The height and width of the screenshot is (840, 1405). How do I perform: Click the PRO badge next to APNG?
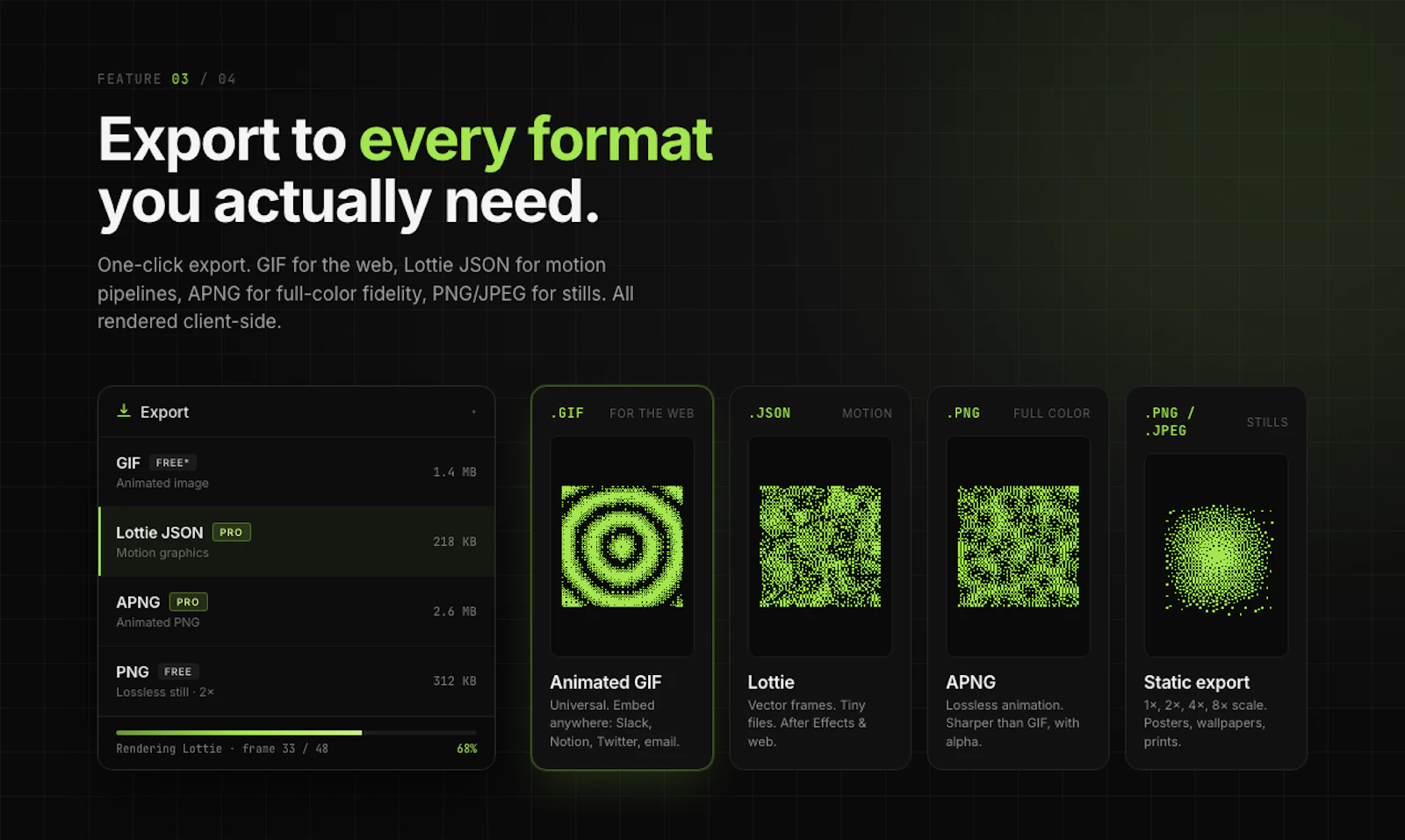(188, 602)
